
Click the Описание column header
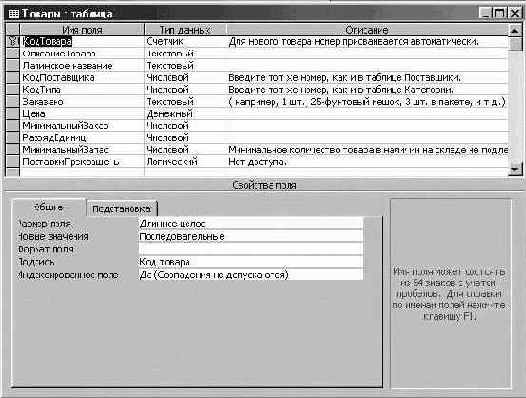coord(367,30)
